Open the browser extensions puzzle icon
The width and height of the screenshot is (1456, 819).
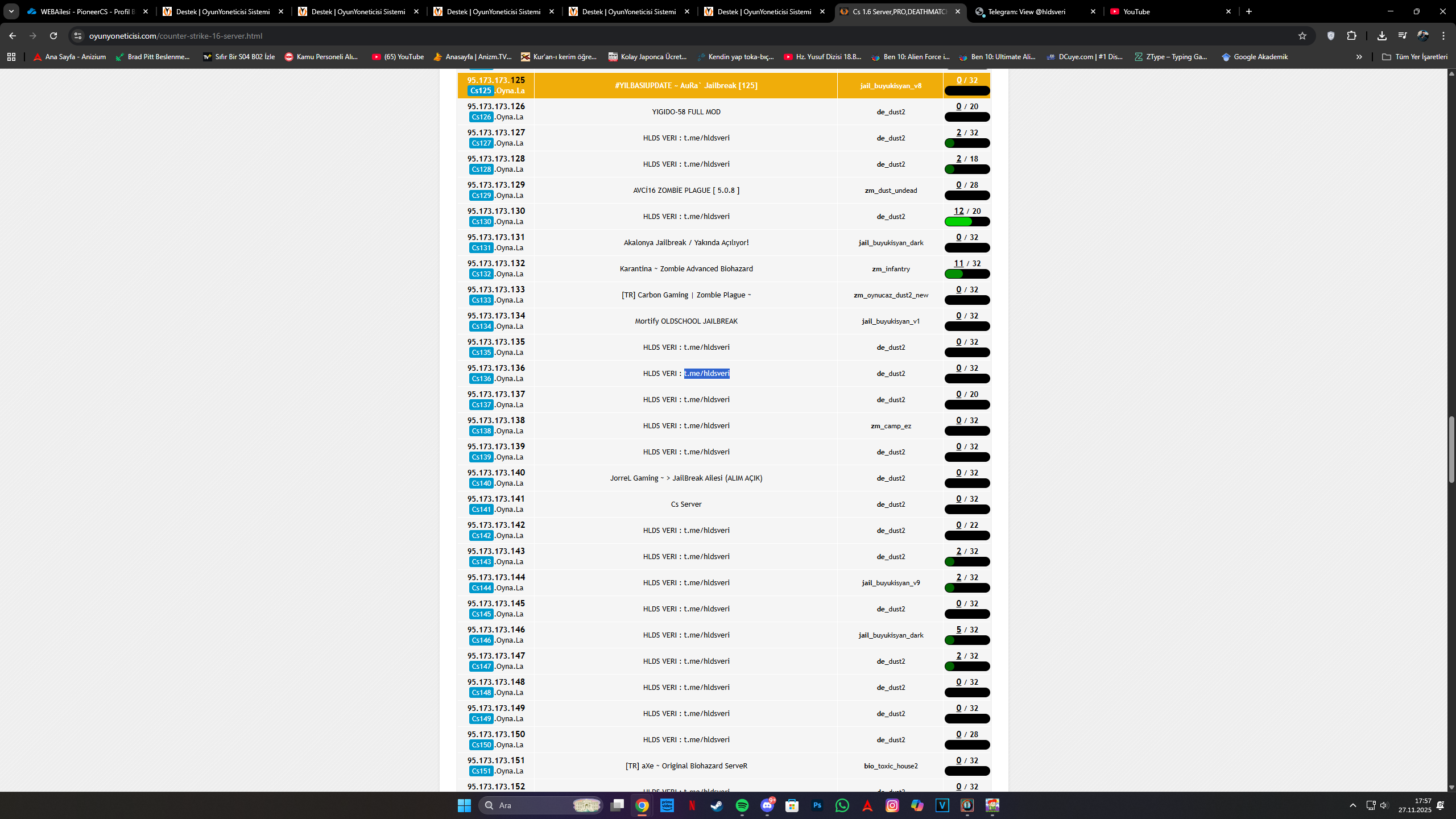[1352, 36]
